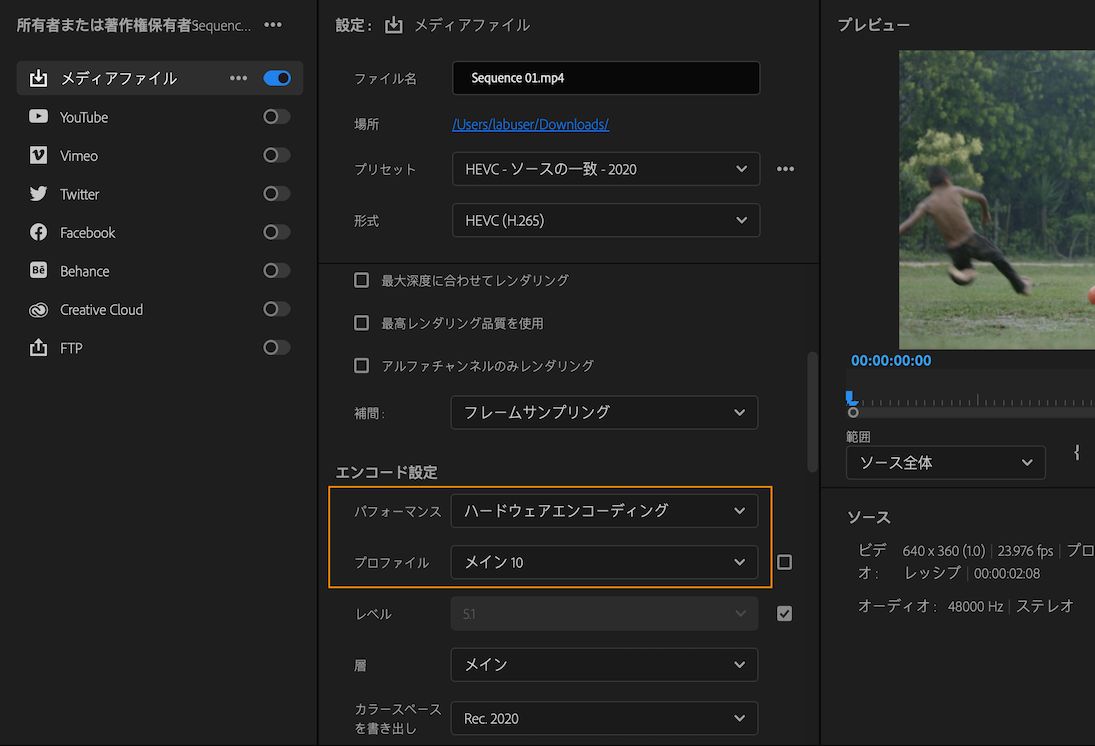
Task: Uncheck the レベル match-source checkbox
Action: pyautogui.click(x=784, y=613)
